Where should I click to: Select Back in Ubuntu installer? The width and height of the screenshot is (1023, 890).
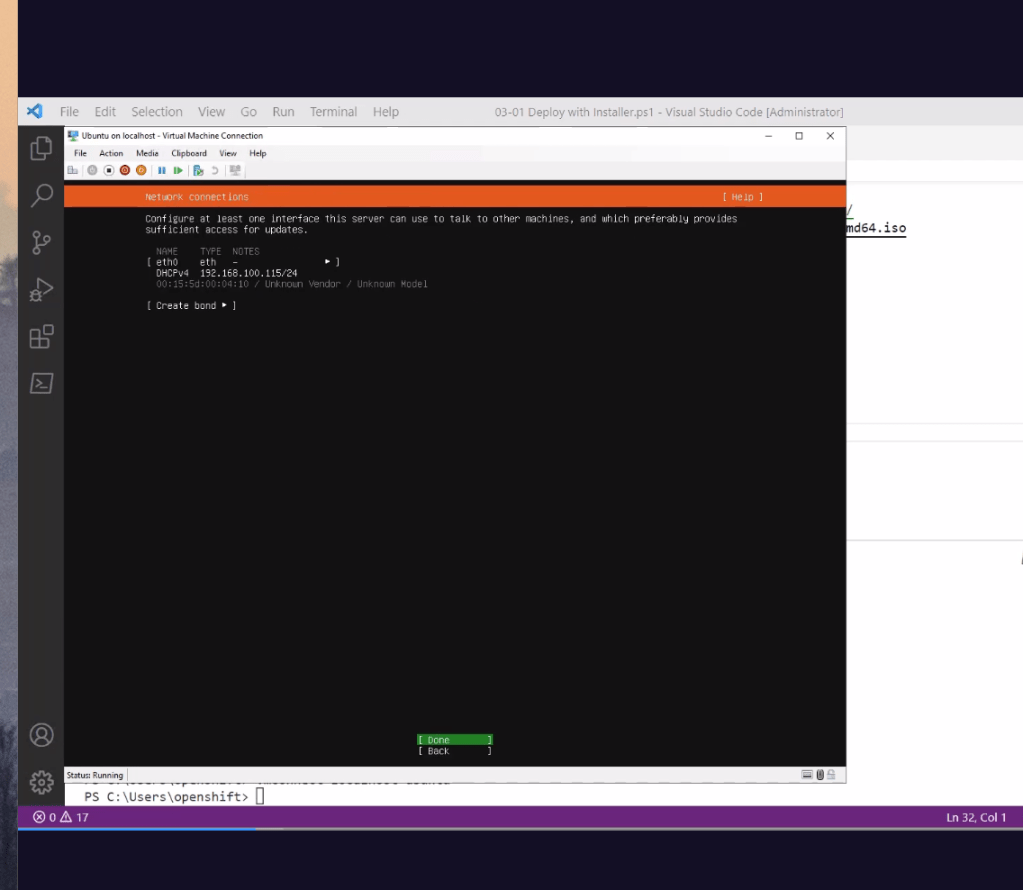coord(455,751)
